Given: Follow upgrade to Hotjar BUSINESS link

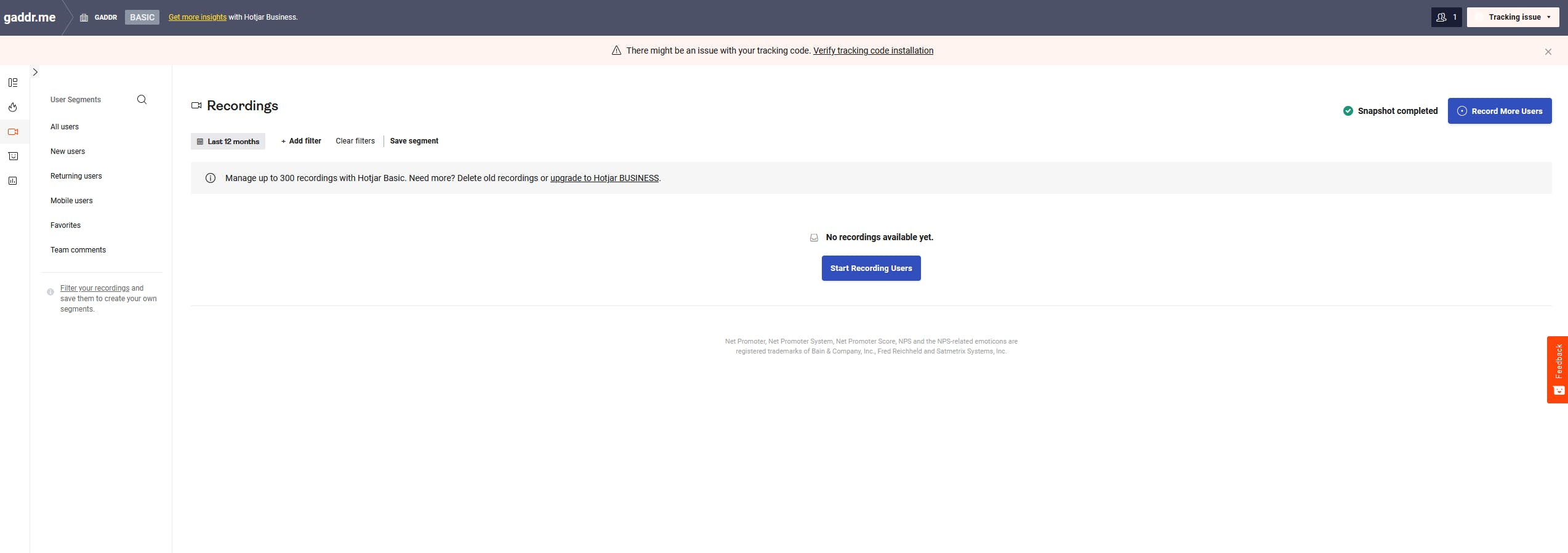Looking at the screenshot, I should click(x=605, y=178).
